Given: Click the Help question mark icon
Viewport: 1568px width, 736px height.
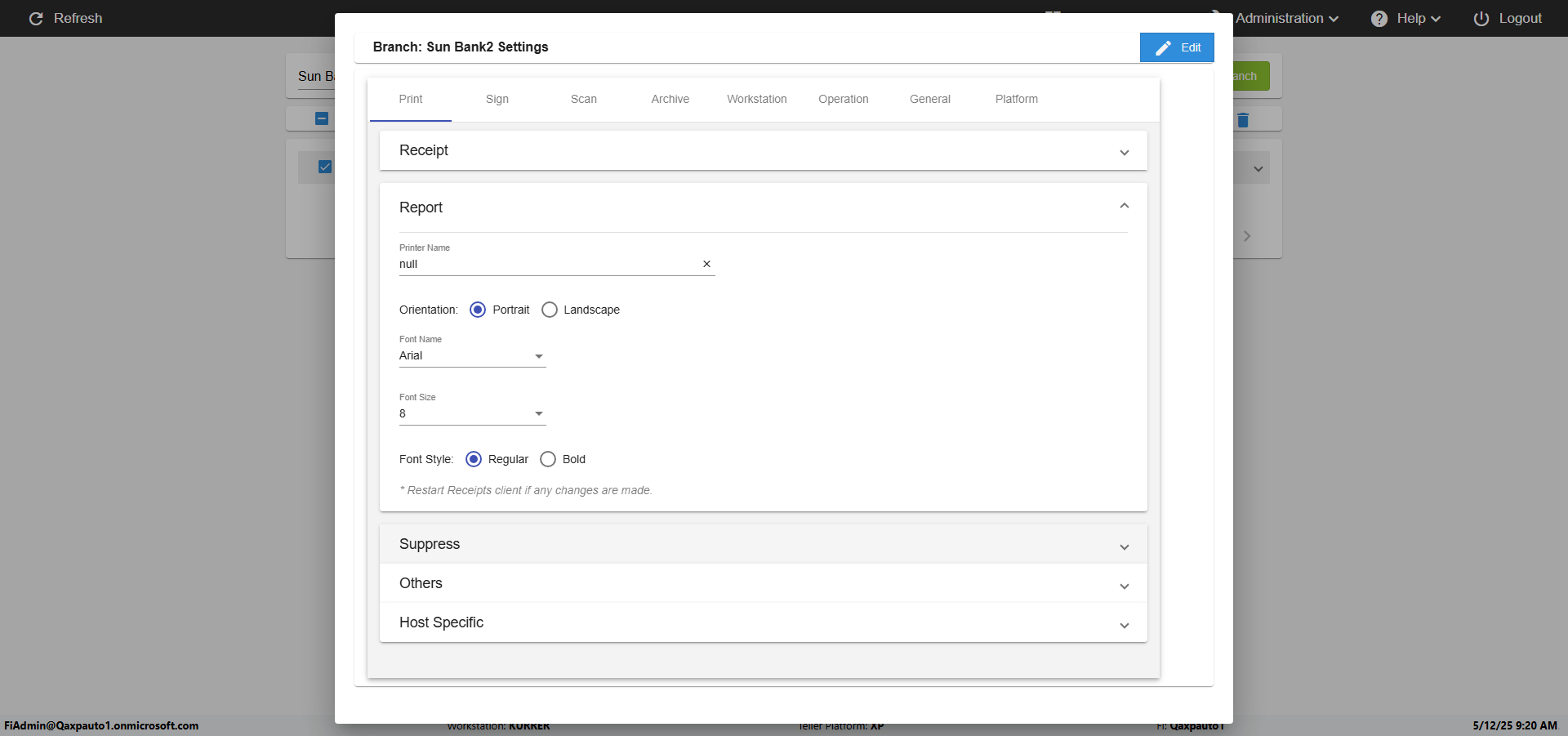Looking at the screenshot, I should click(x=1379, y=19).
